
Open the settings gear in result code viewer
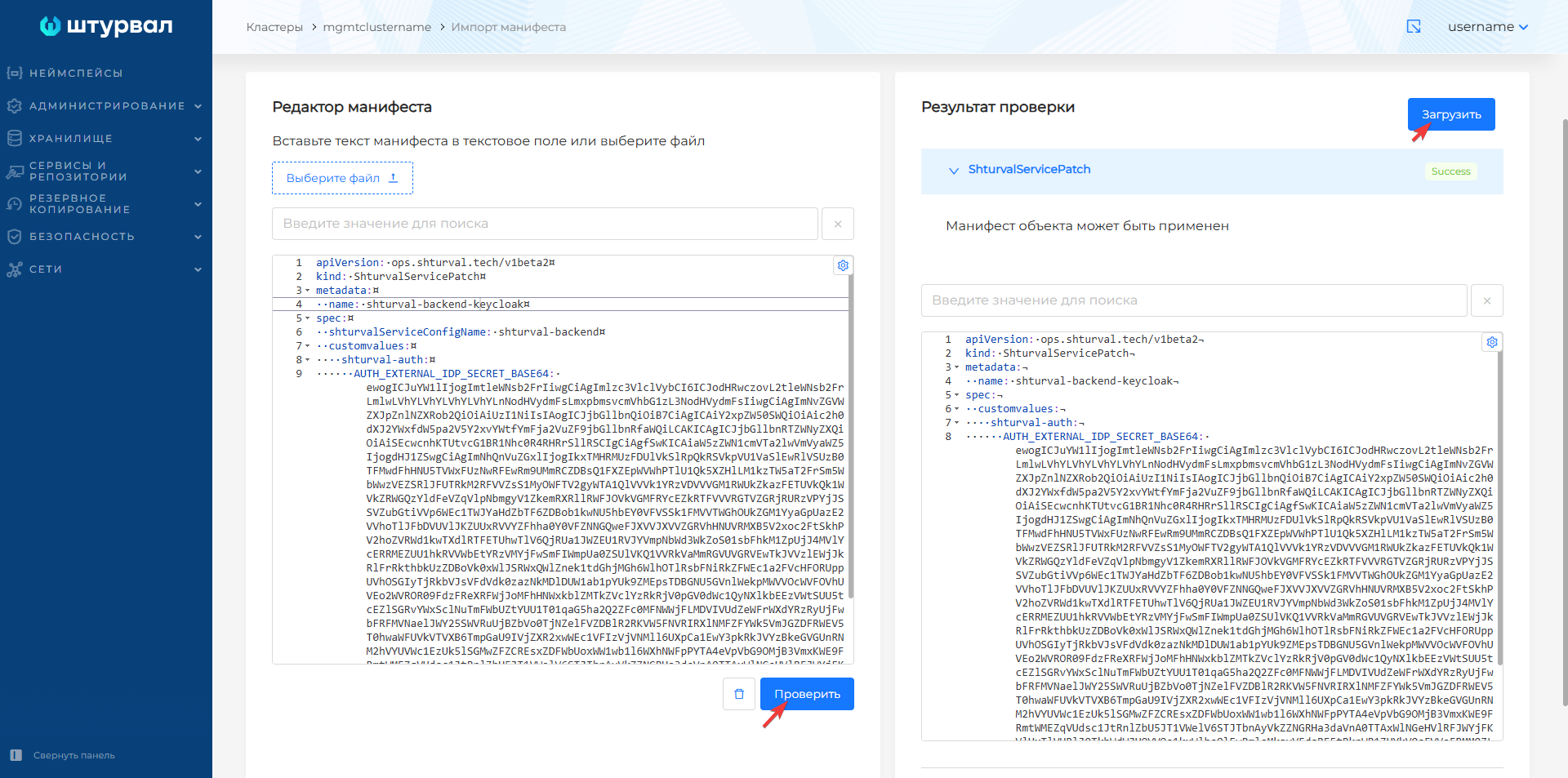point(1492,342)
